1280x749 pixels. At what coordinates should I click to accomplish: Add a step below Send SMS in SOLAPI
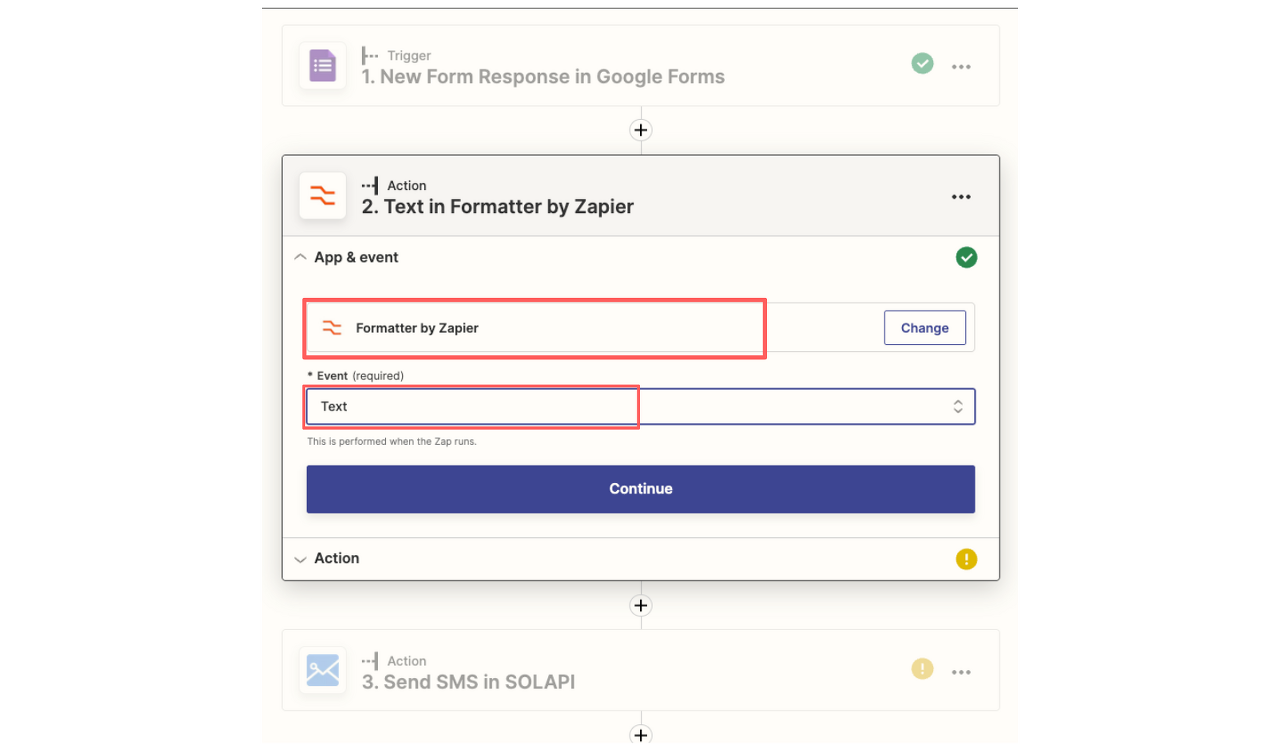(x=640, y=735)
